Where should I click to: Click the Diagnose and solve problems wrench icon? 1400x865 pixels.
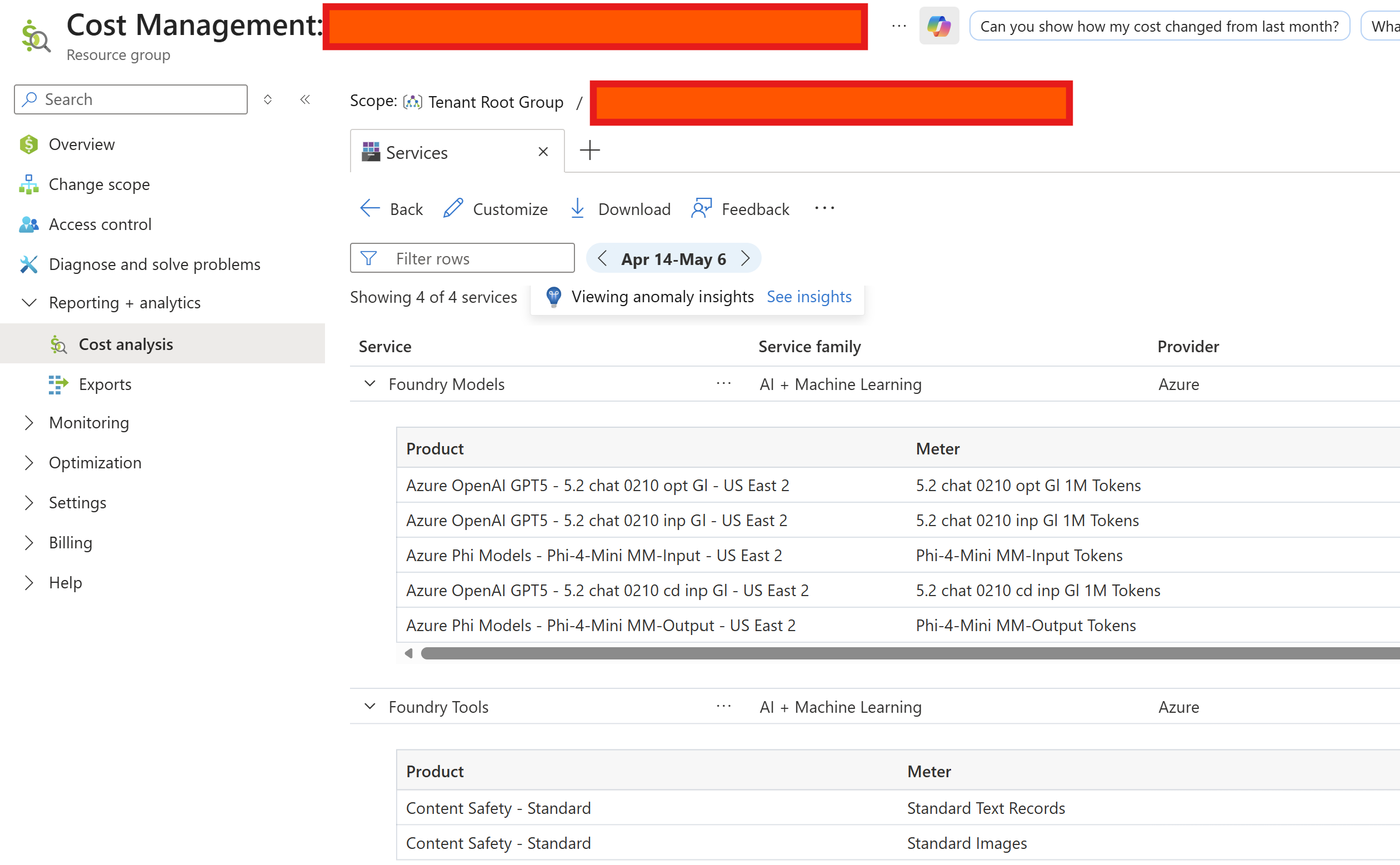pos(28,264)
